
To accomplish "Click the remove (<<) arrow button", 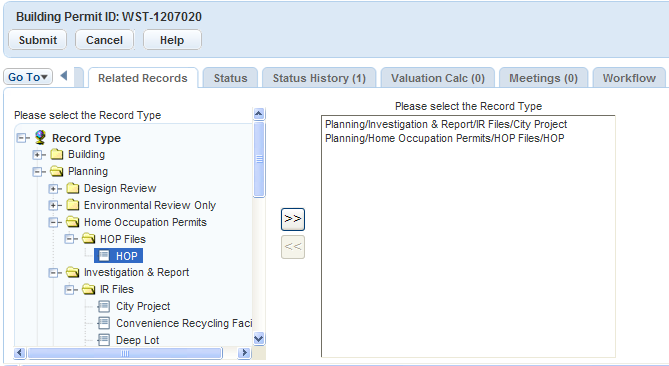I will pos(293,247).
